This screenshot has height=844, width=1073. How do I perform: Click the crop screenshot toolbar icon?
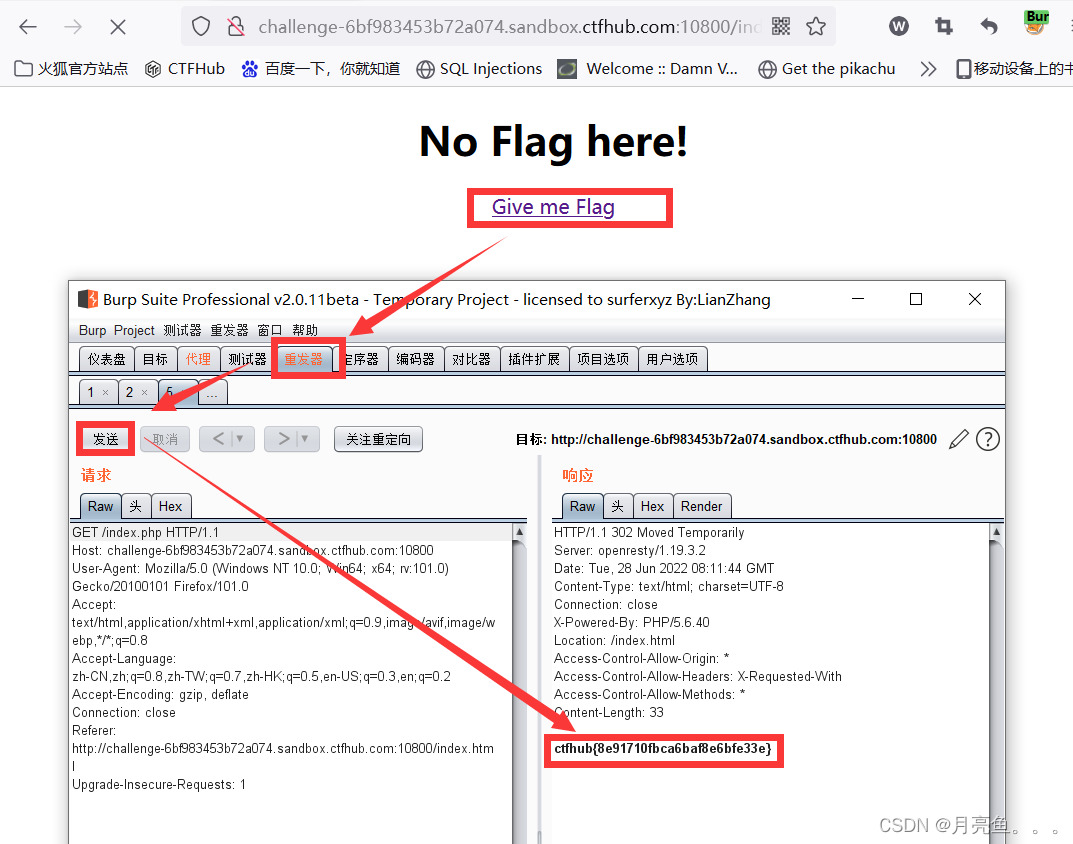[944, 27]
